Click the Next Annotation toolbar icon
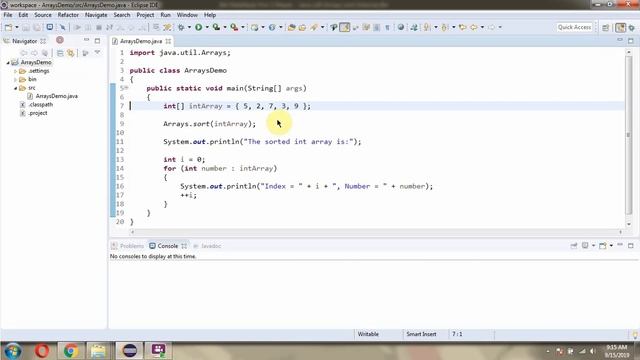640x360 pixels. point(427,27)
